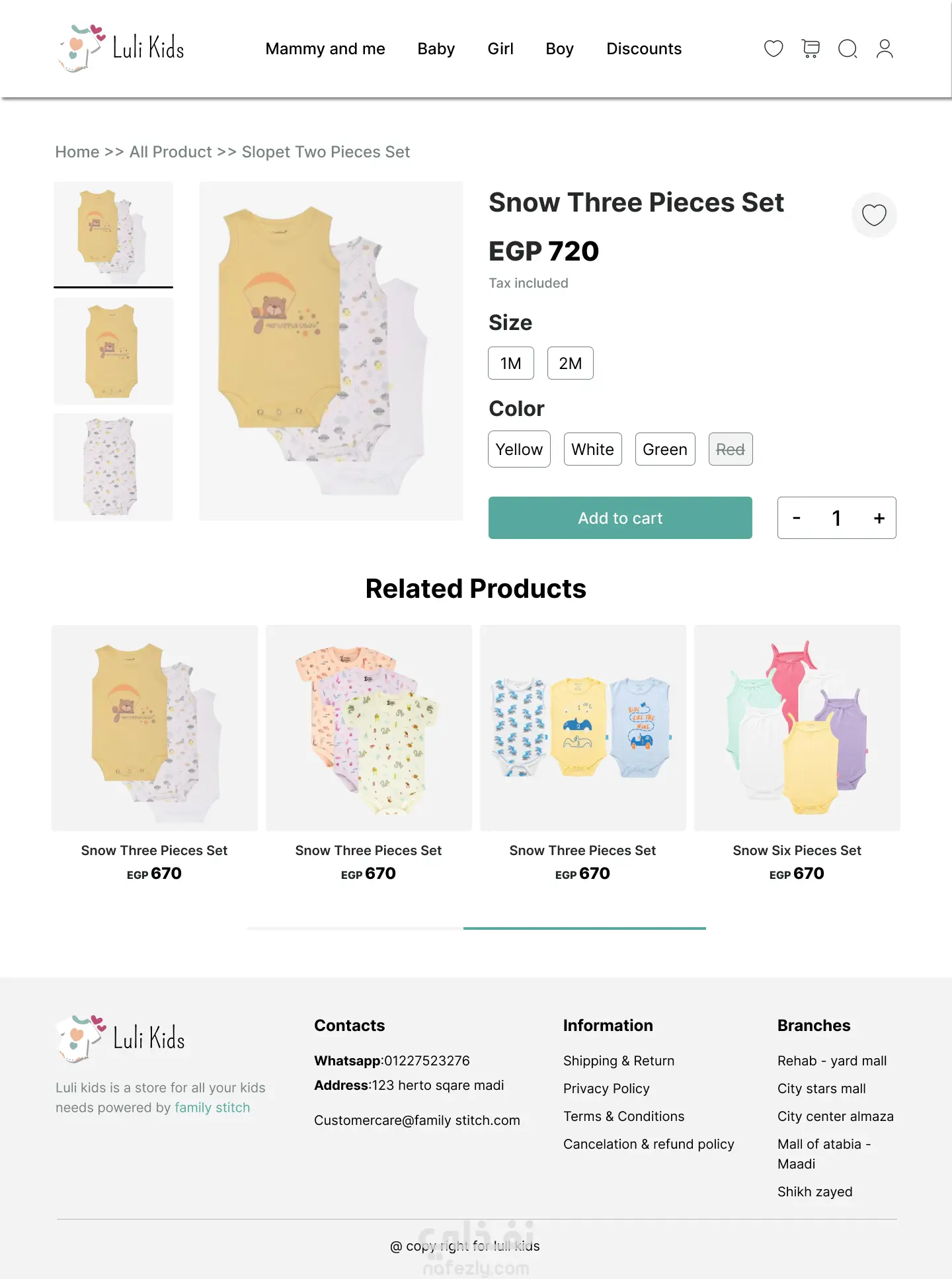
Task: Open the Shipping & Return link
Action: pyautogui.click(x=619, y=1061)
